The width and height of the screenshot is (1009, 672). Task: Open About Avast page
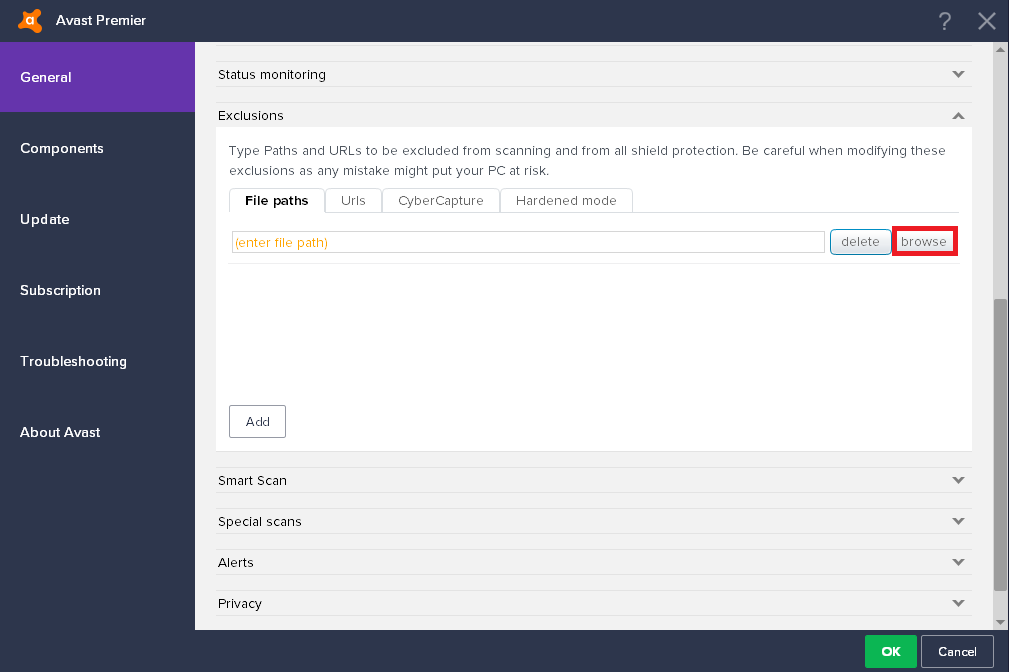97,433
